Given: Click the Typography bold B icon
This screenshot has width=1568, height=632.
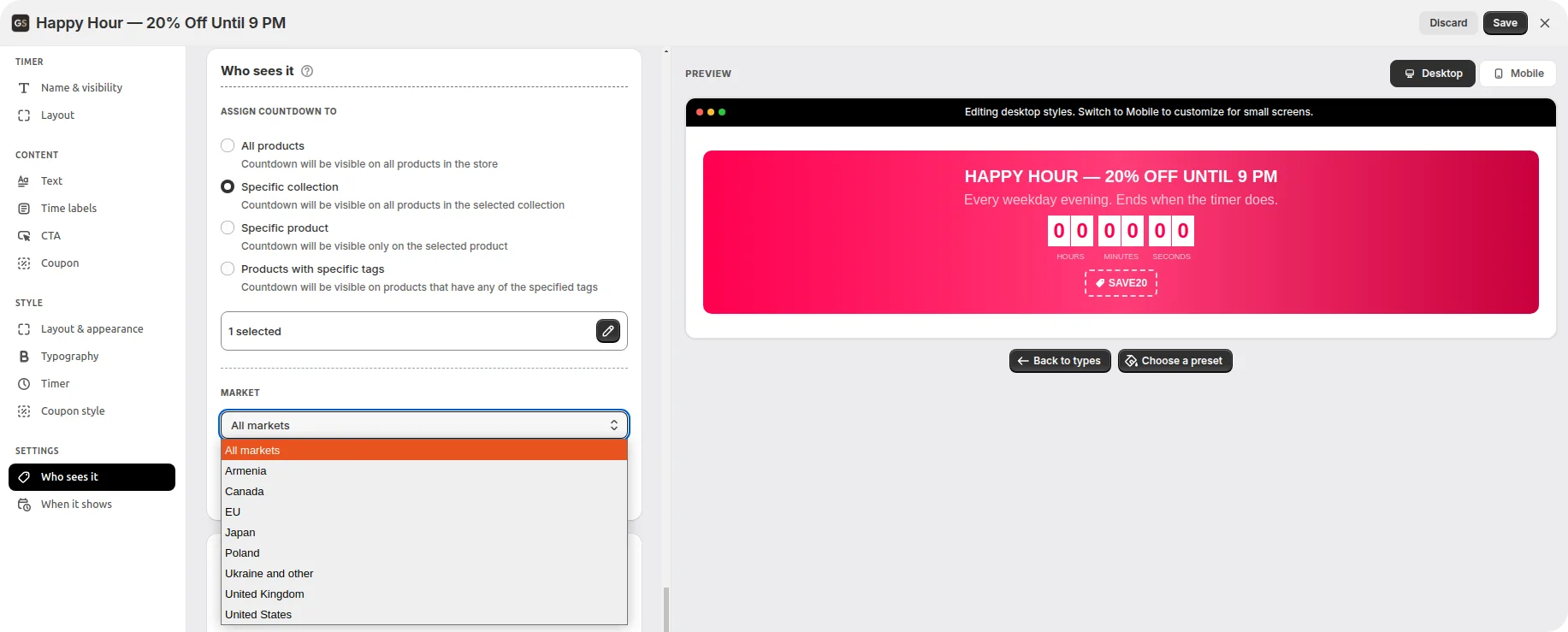Looking at the screenshot, I should pyautogui.click(x=24, y=357).
